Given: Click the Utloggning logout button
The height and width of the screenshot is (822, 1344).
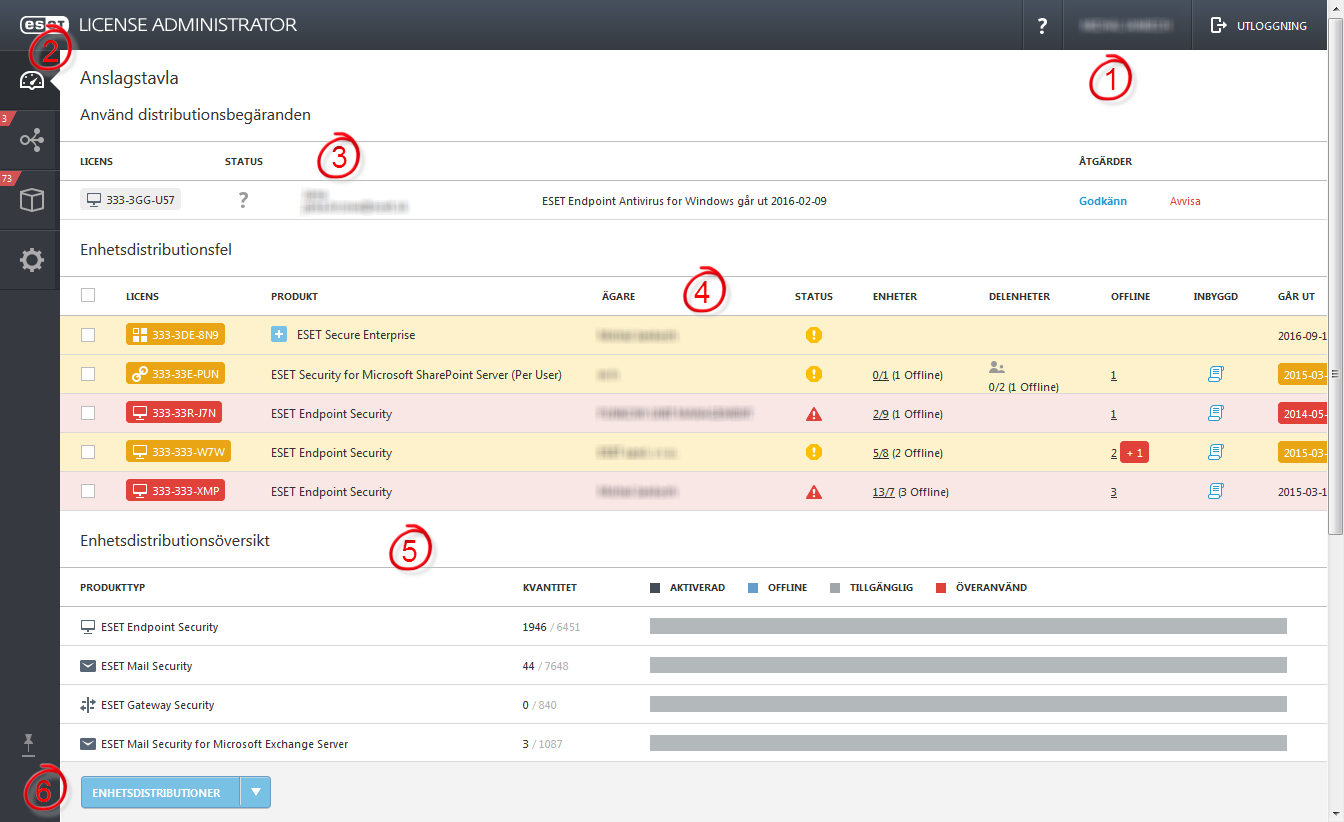Looking at the screenshot, I should point(1259,26).
